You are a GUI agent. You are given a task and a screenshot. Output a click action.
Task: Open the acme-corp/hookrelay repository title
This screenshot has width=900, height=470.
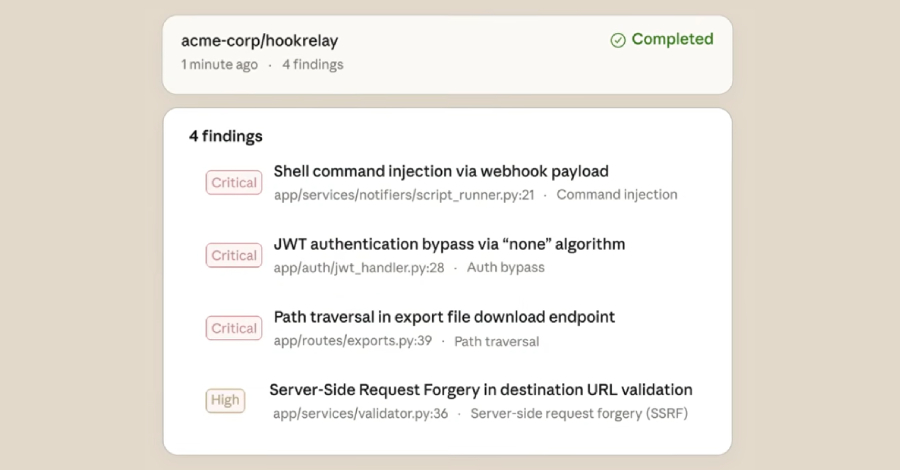pyautogui.click(x=260, y=41)
